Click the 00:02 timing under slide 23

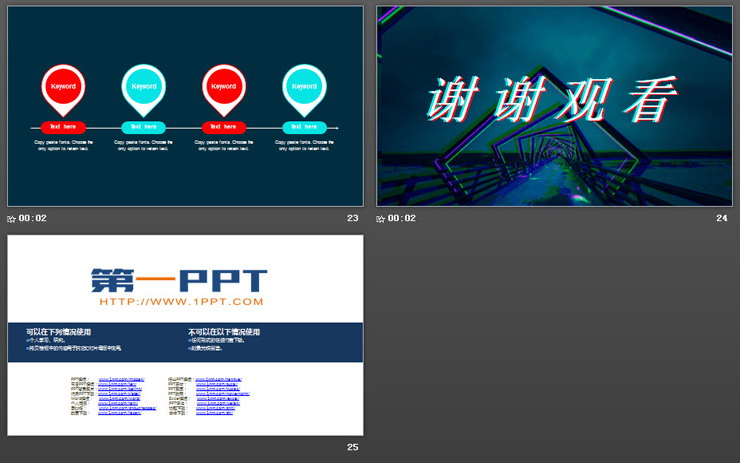tap(33, 218)
